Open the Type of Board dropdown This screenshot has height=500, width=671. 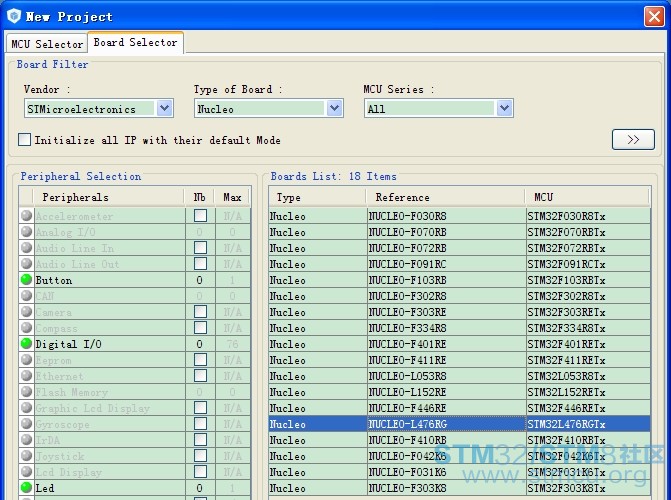tap(335, 108)
